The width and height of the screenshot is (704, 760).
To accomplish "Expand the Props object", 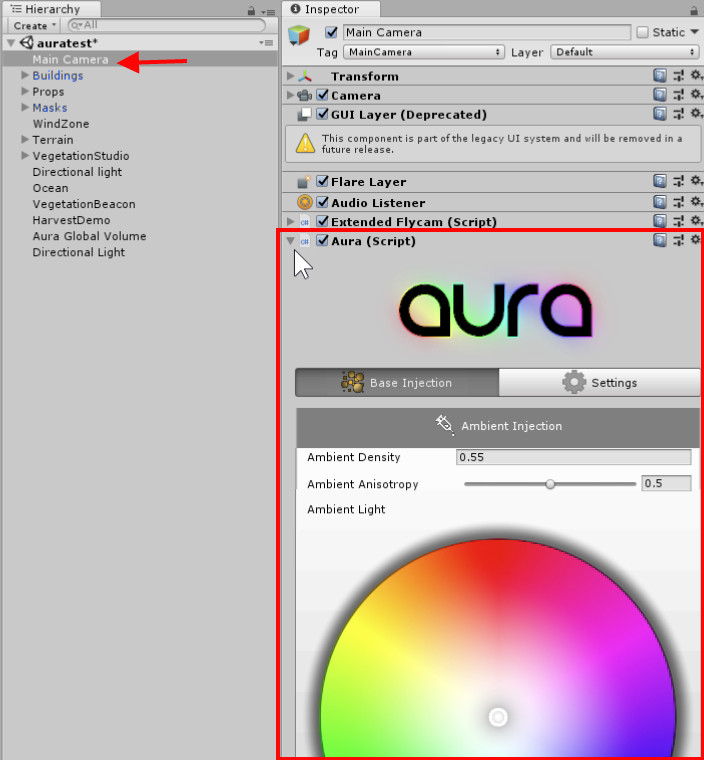I will [25, 91].
